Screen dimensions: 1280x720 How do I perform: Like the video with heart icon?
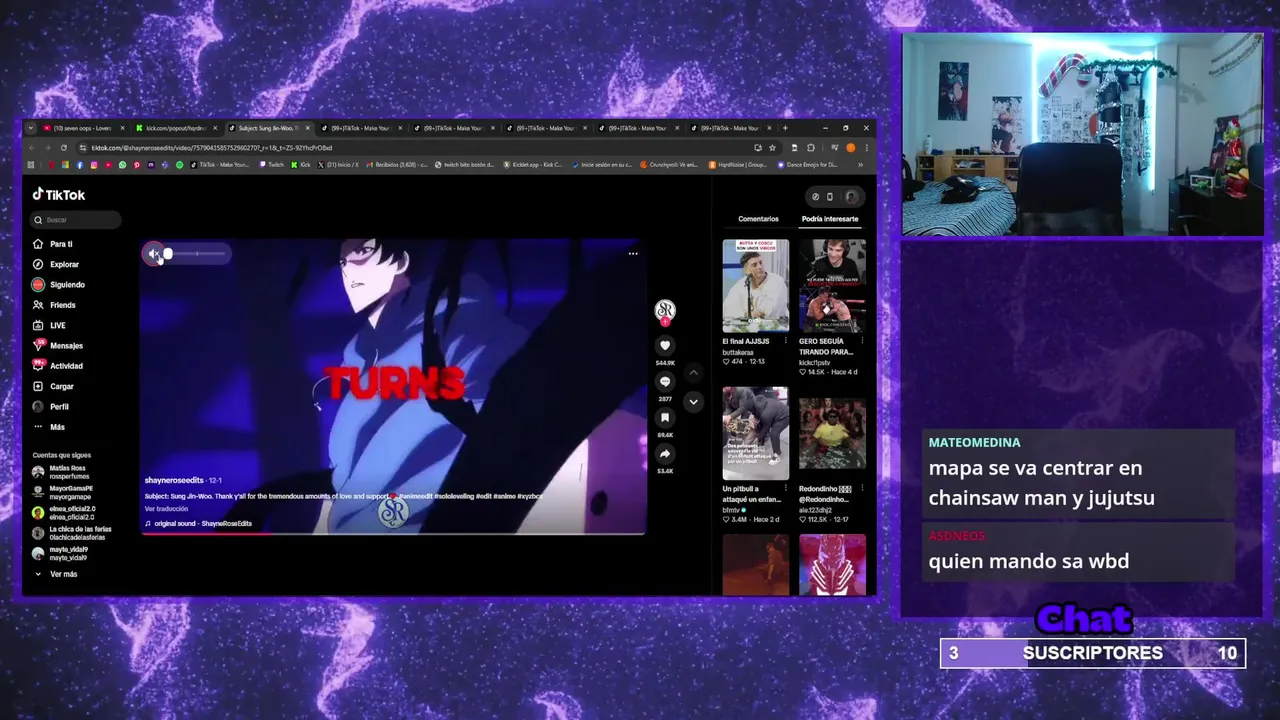point(665,346)
